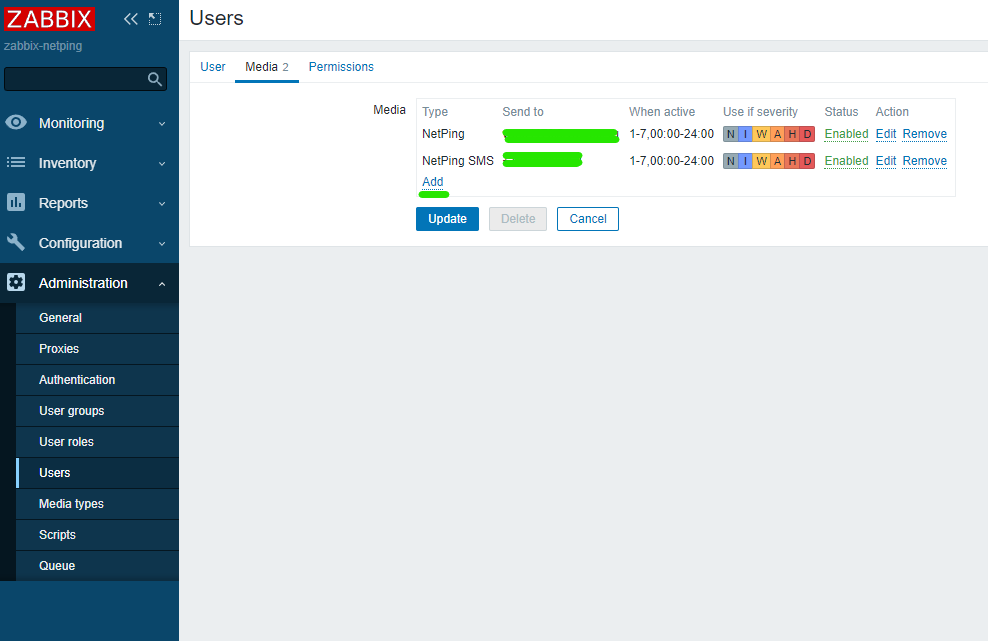The width and height of the screenshot is (988, 641).
Task: Expand the Monitoring menu chevron
Action: [162, 124]
